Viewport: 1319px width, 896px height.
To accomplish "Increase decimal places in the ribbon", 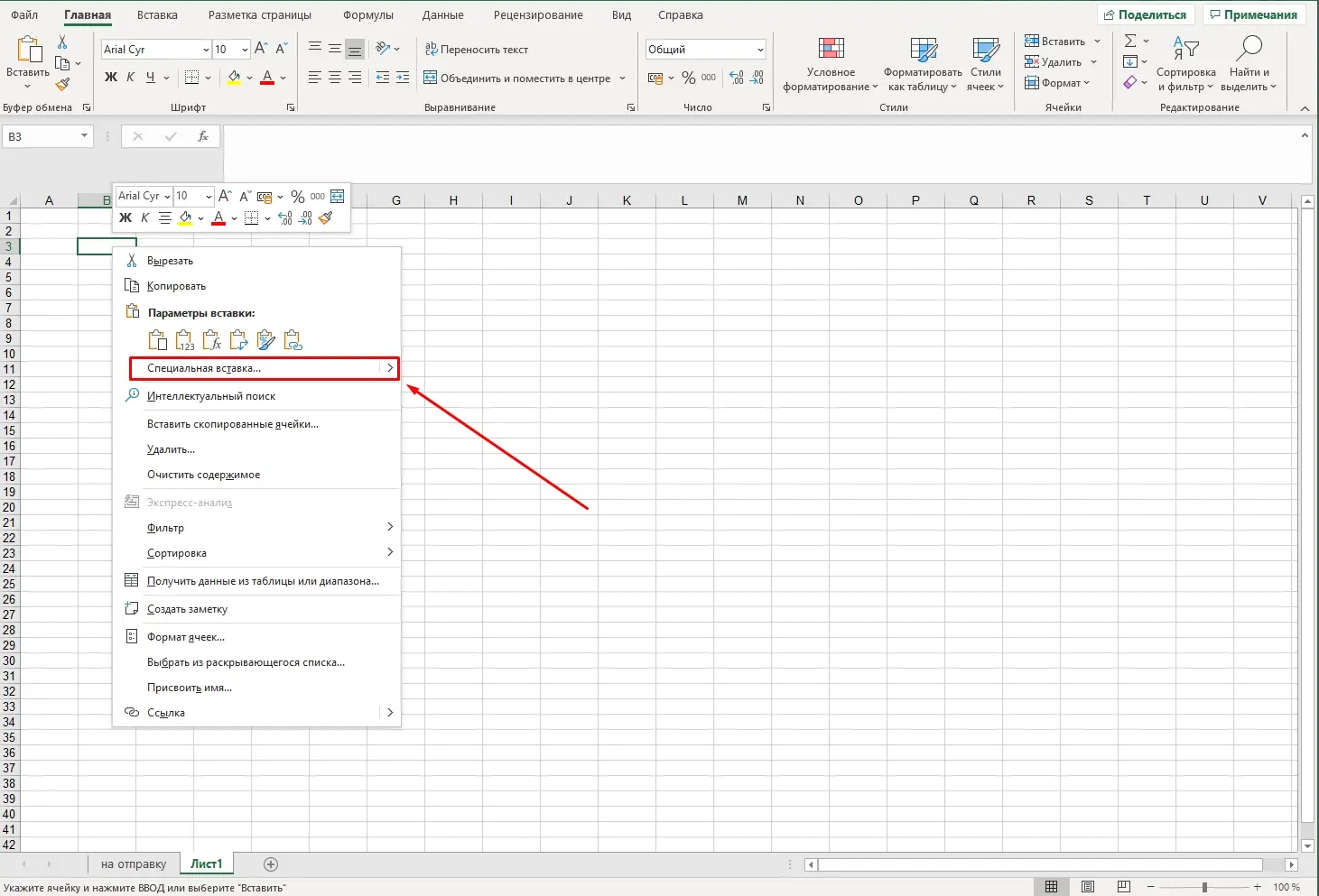I will 737,79.
